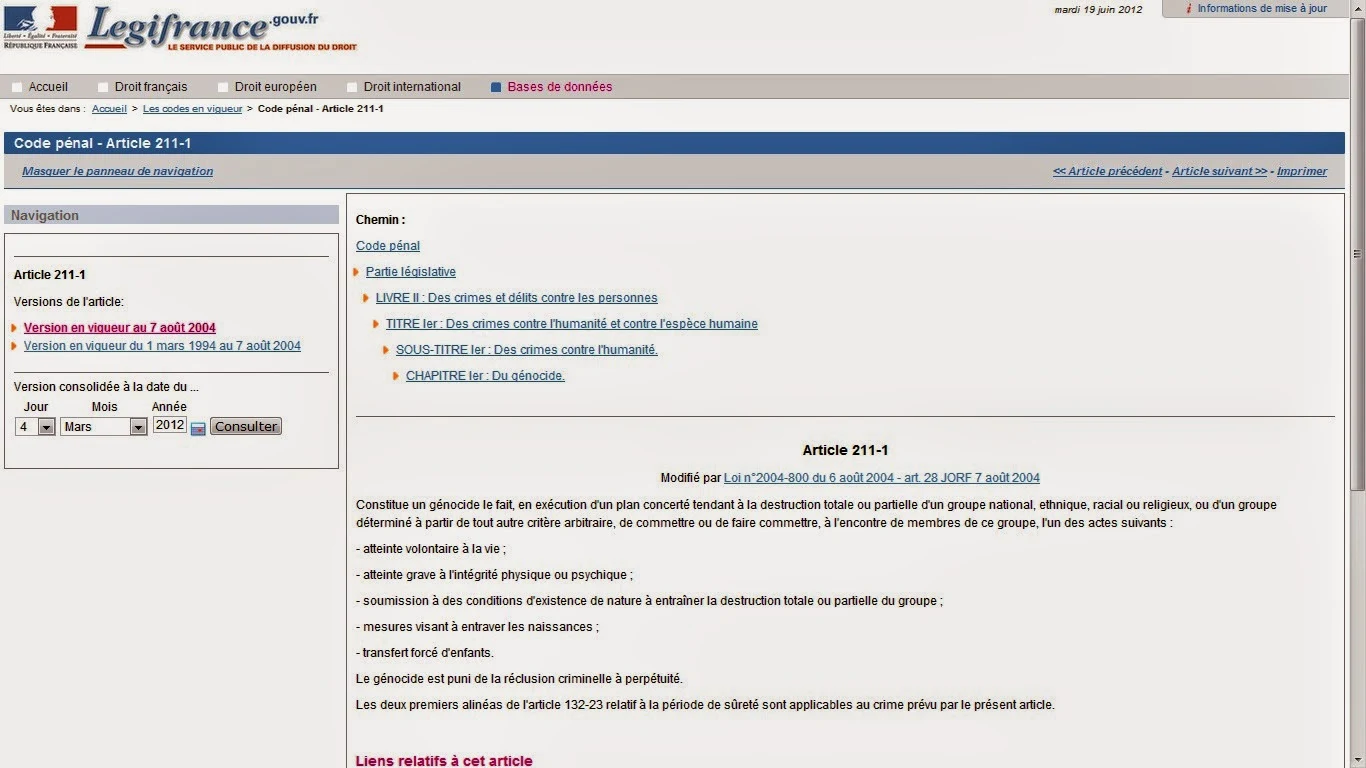1366x768 pixels.
Task: Click 'Les codes en vigueur' breadcrumb link
Action: [192, 108]
